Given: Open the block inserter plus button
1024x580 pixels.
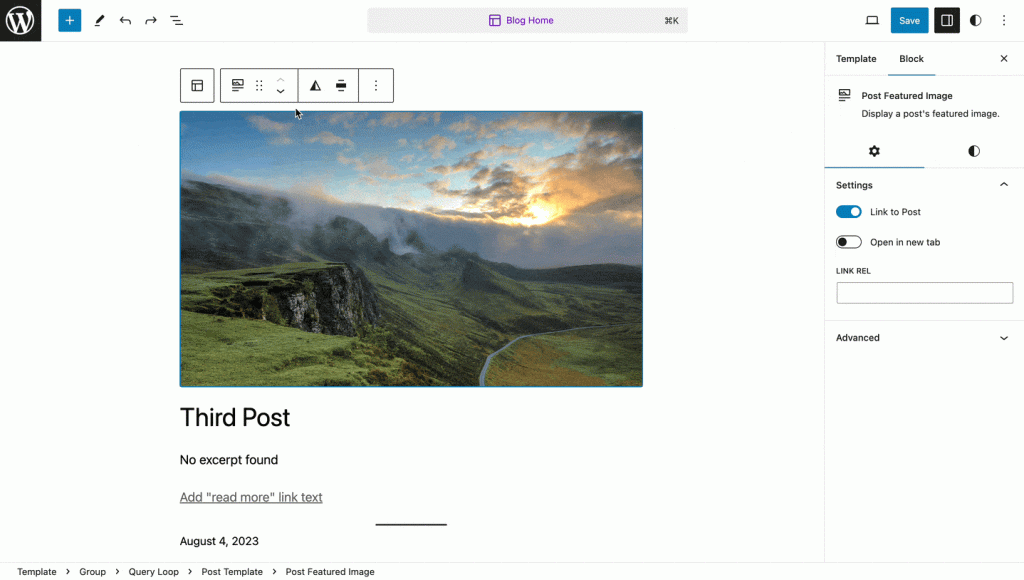Looking at the screenshot, I should coord(69,20).
